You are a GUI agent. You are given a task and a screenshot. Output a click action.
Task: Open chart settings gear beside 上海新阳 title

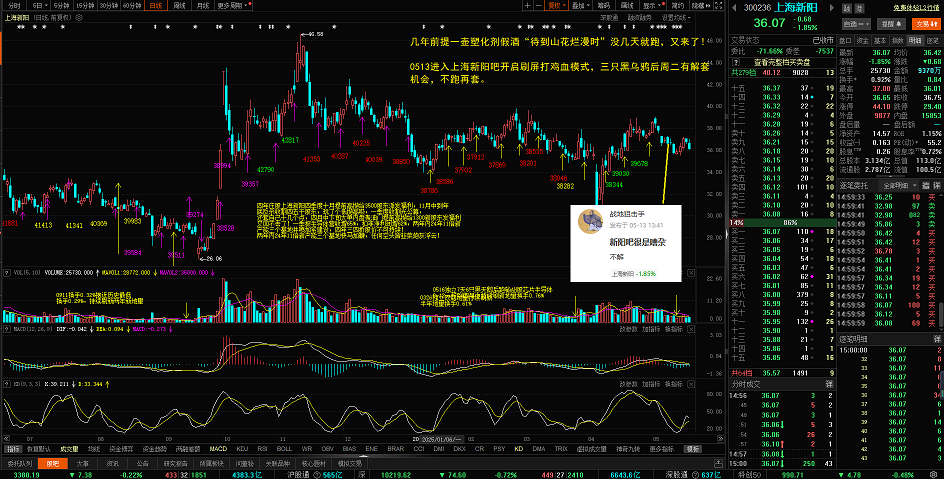[79, 17]
